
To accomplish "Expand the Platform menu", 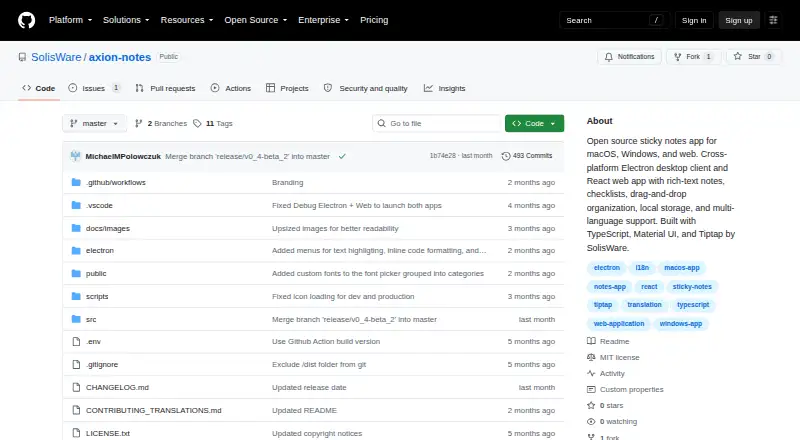I will [x=70, y=20].
